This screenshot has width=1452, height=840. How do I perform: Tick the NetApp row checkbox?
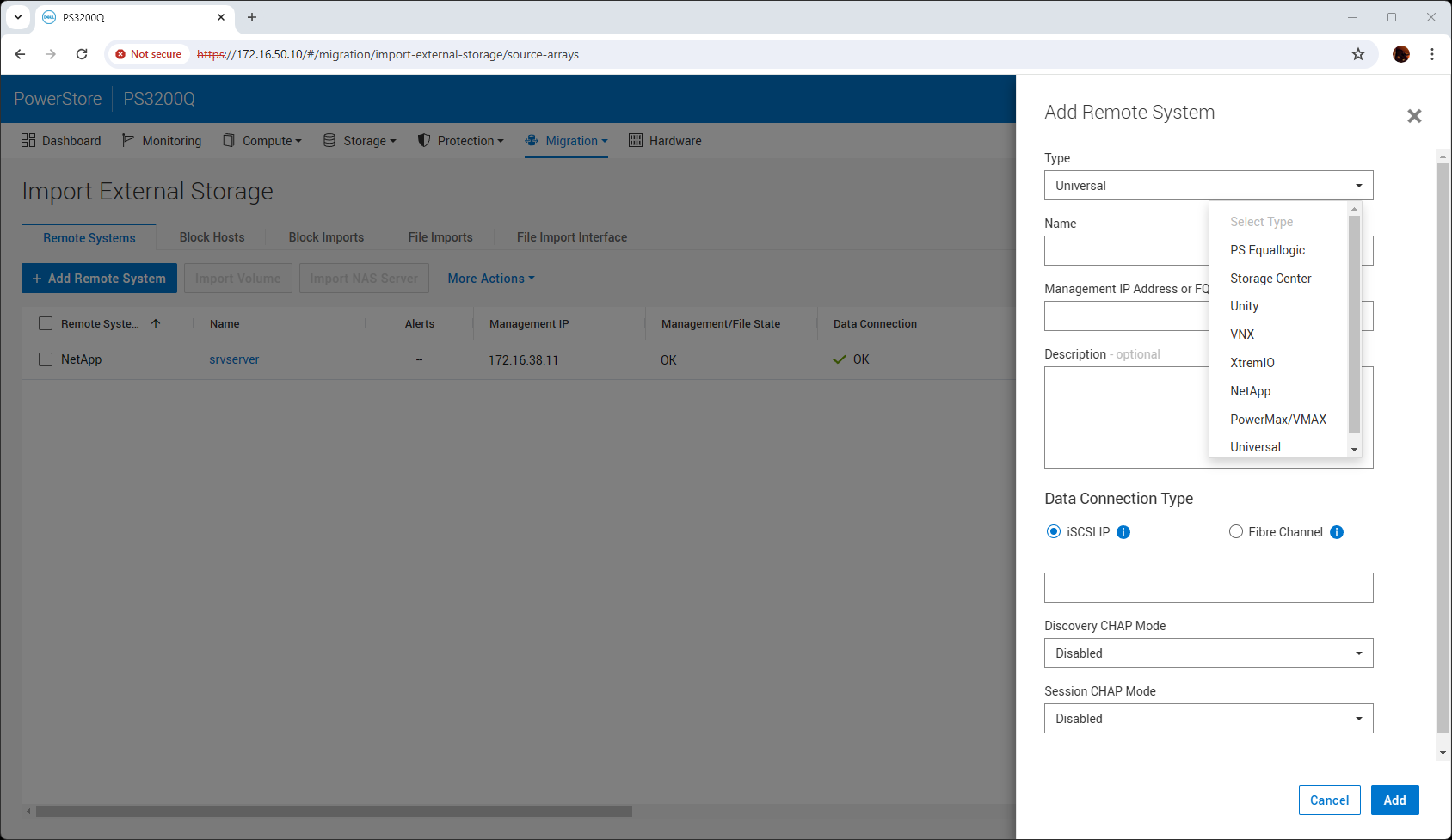[46, 359]
